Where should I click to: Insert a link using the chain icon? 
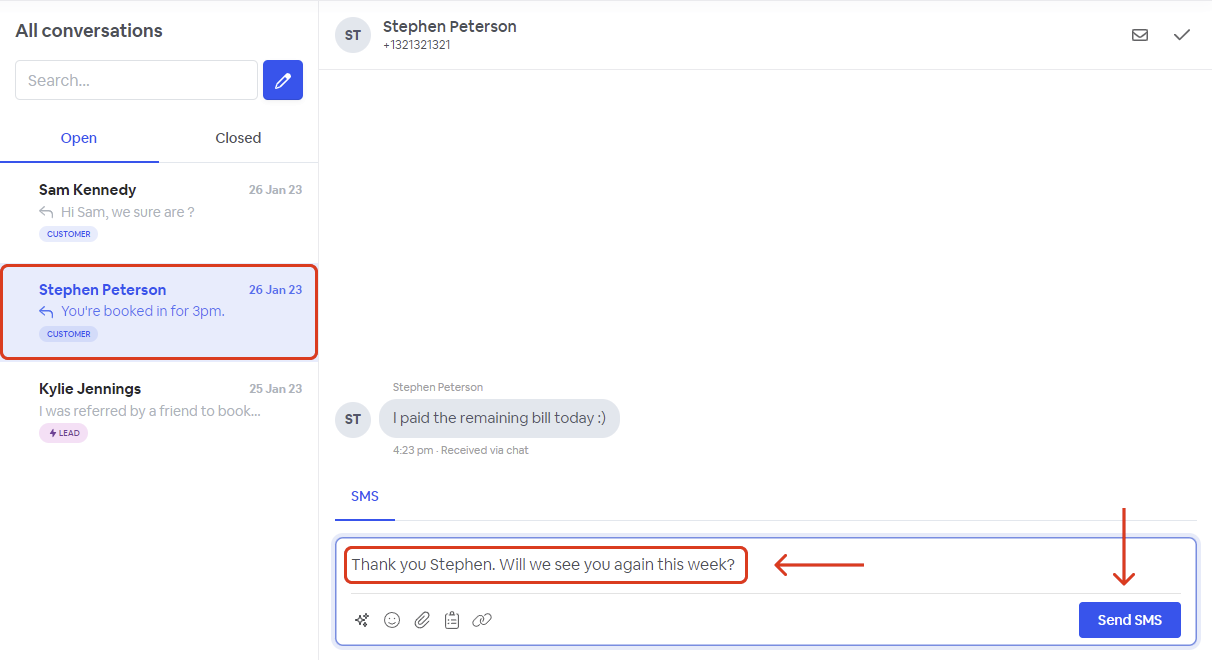click(x=482, y=620)
